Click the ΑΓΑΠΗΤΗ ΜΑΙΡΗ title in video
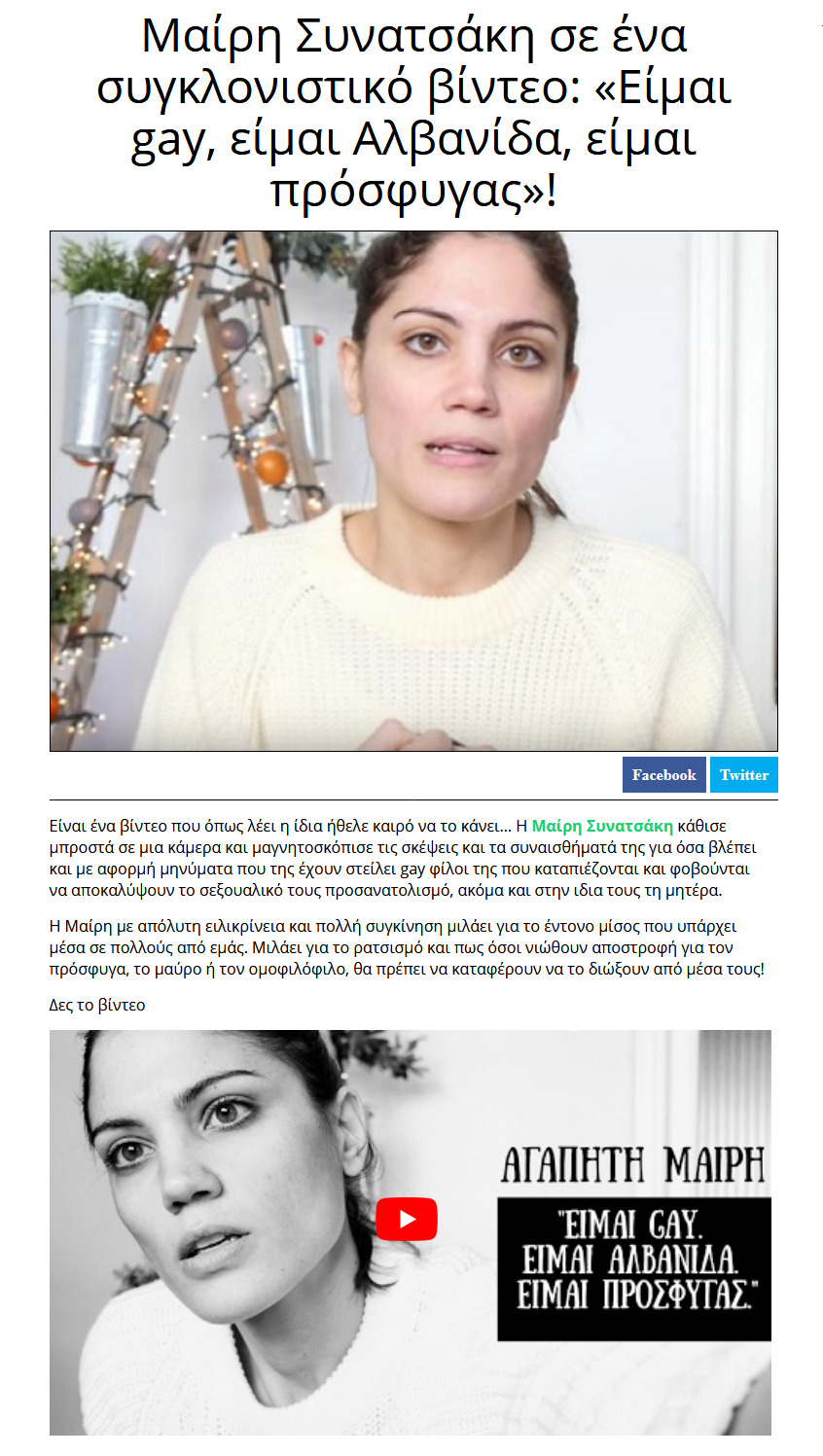 point(633,1164)
